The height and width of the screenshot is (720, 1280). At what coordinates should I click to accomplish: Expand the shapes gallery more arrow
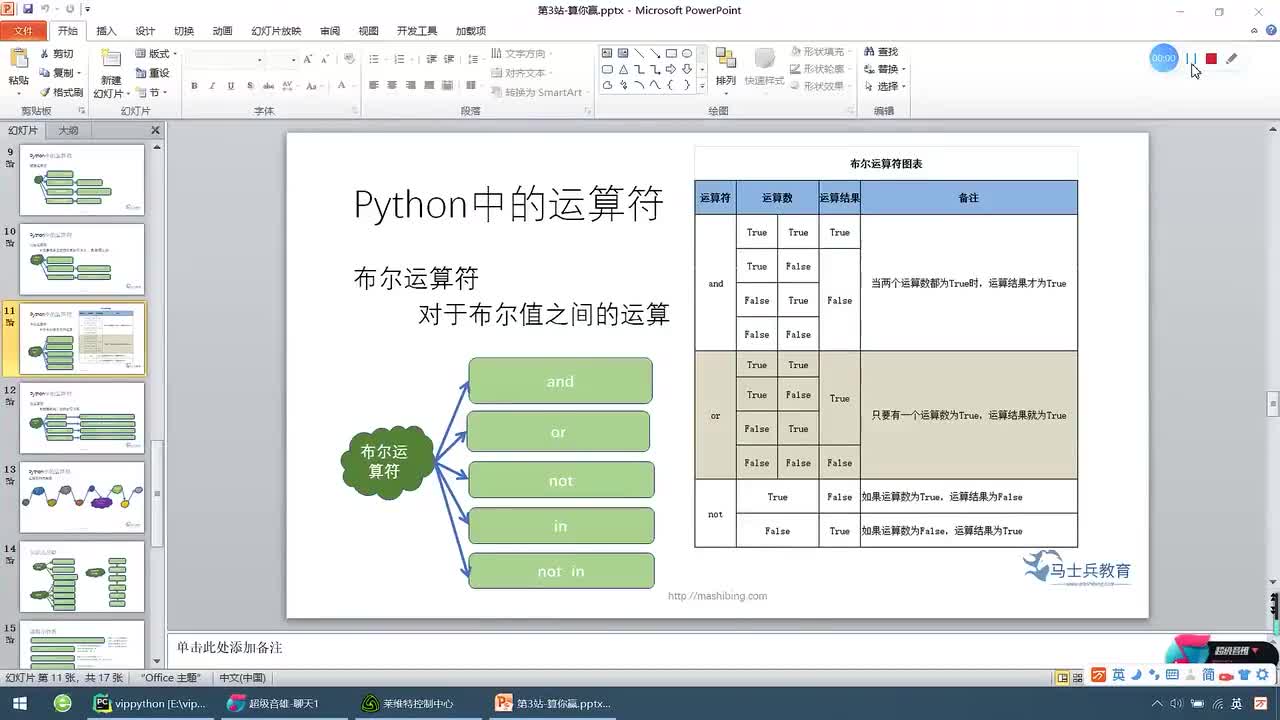(703, 86)
